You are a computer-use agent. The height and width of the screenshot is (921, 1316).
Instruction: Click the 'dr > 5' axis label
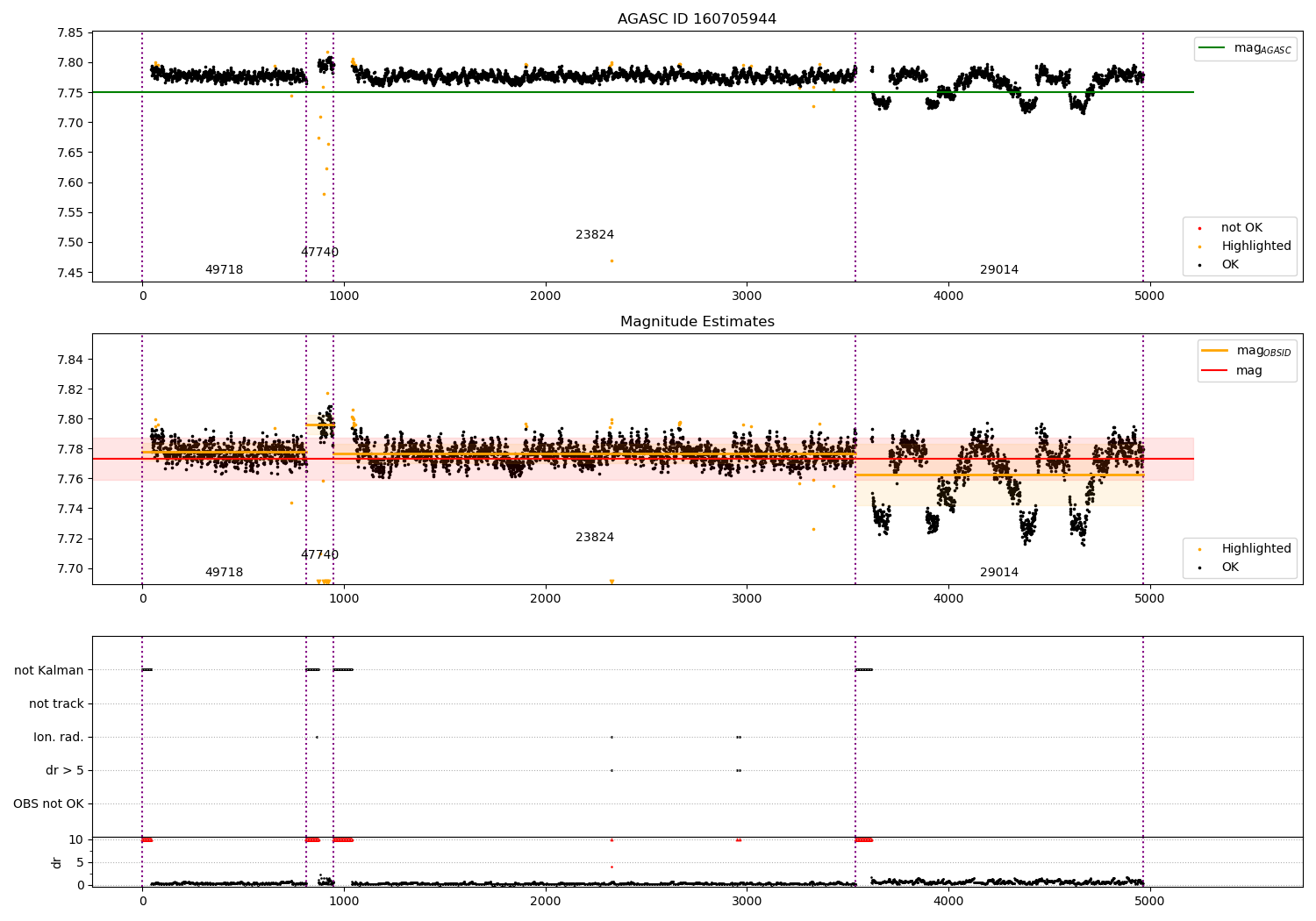(x=65, y=771)
